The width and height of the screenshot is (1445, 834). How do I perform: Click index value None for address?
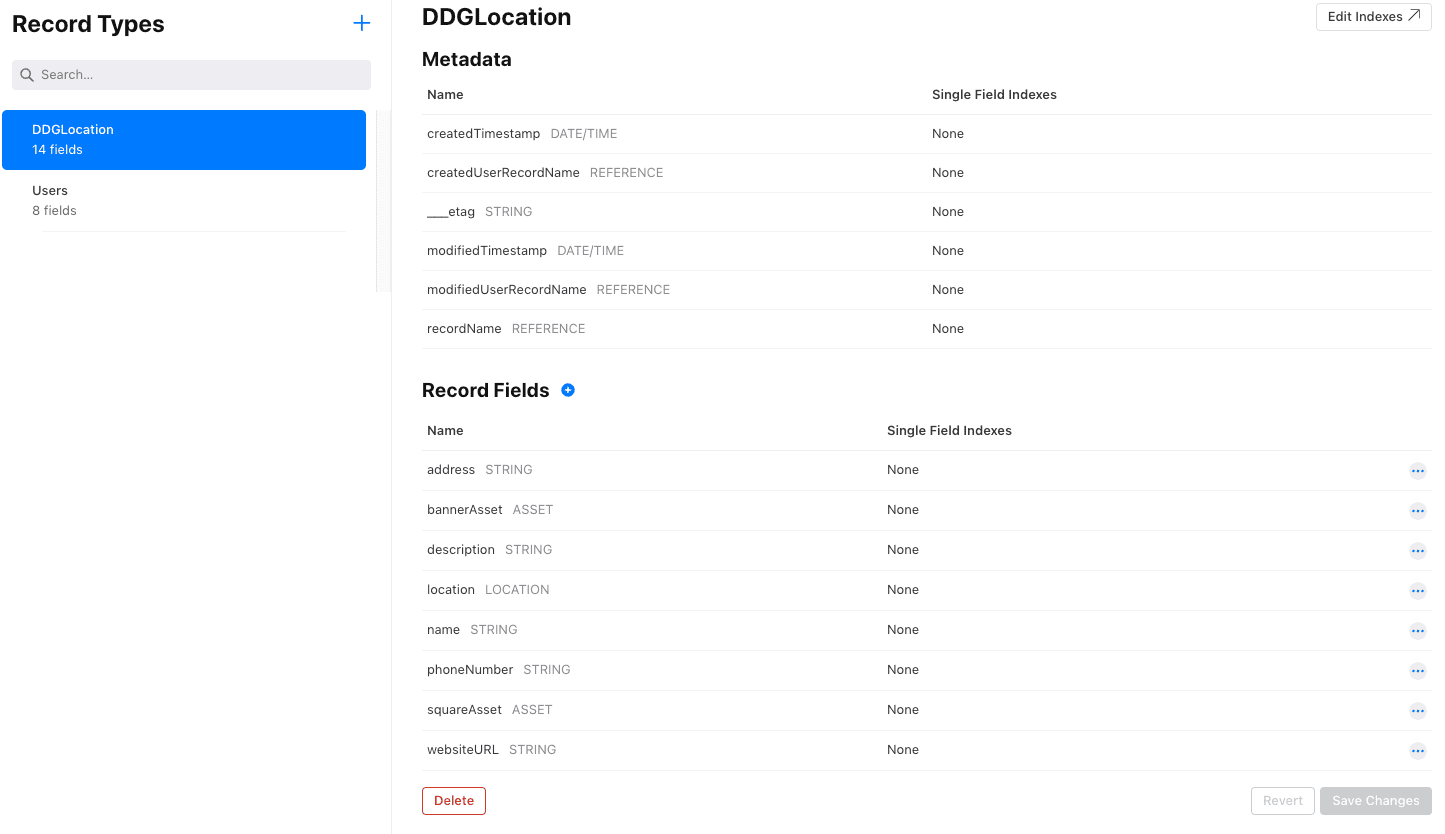point(903,470)
